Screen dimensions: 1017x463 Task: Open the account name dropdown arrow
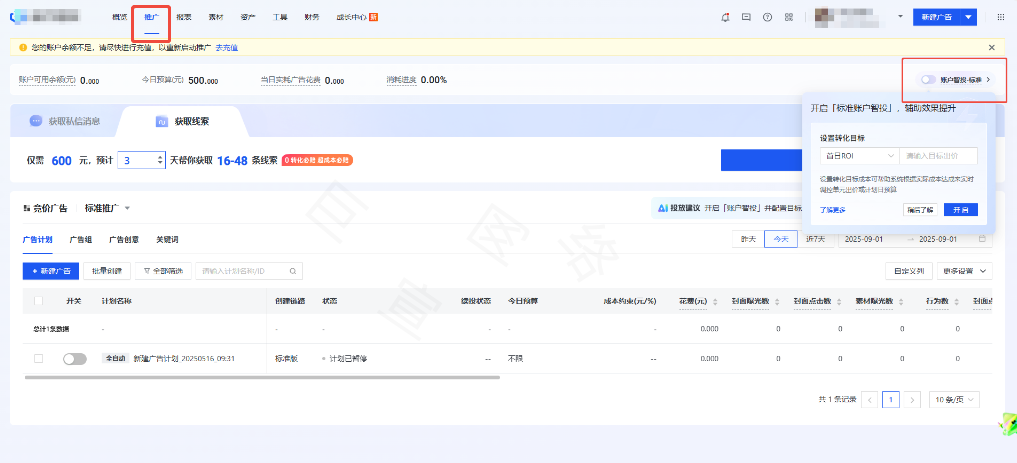tap(900, 17)
